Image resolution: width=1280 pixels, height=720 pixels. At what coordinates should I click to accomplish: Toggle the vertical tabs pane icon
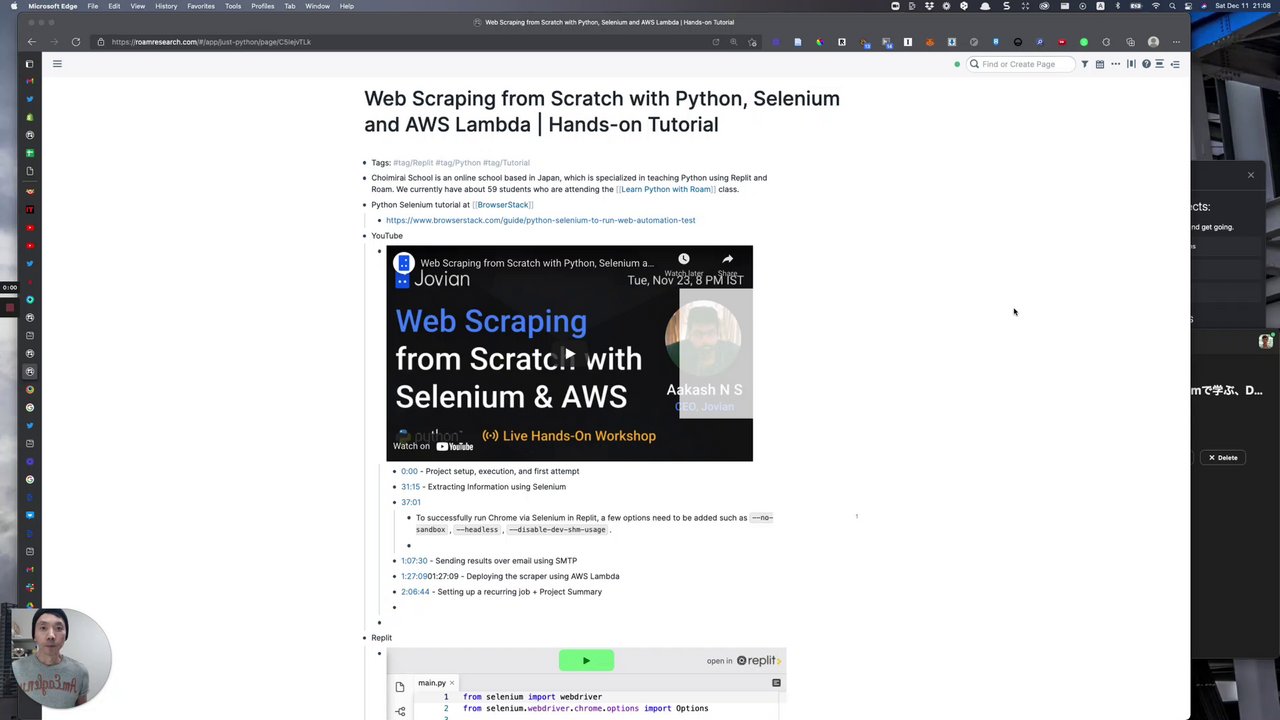(x=29, y=64)
